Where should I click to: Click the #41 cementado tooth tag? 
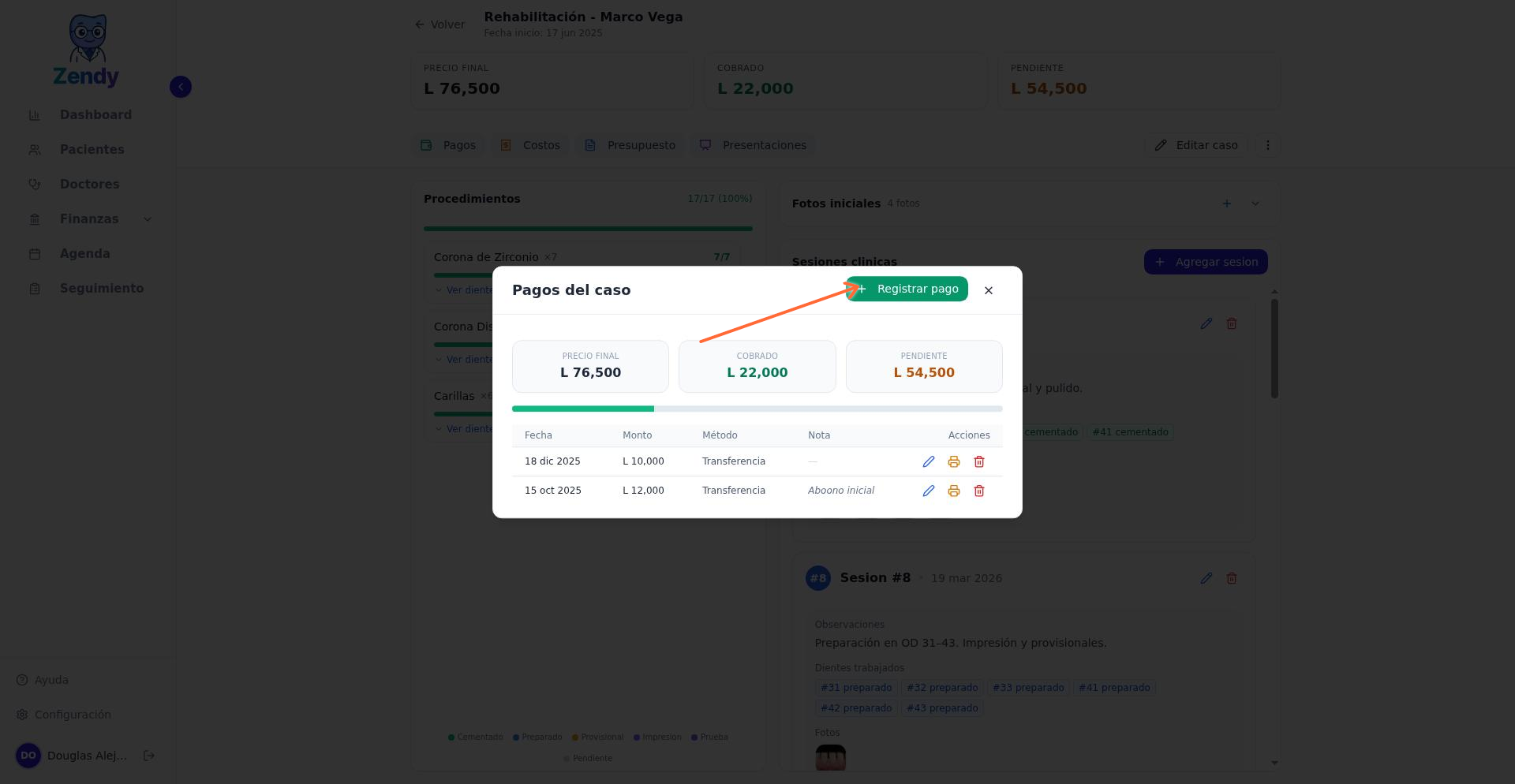(x=1130, y=432)
